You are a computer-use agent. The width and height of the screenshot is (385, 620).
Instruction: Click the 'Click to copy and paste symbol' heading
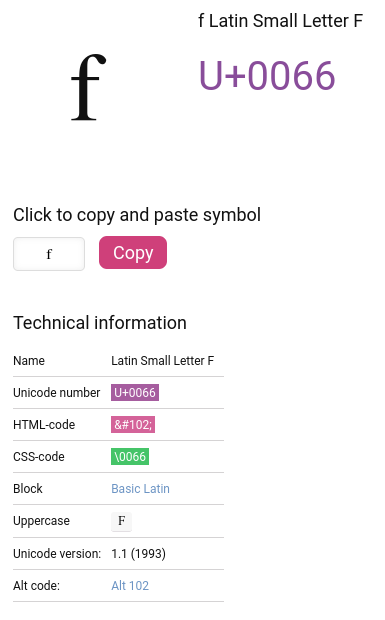pyautogui.click(x=137, y=215)
